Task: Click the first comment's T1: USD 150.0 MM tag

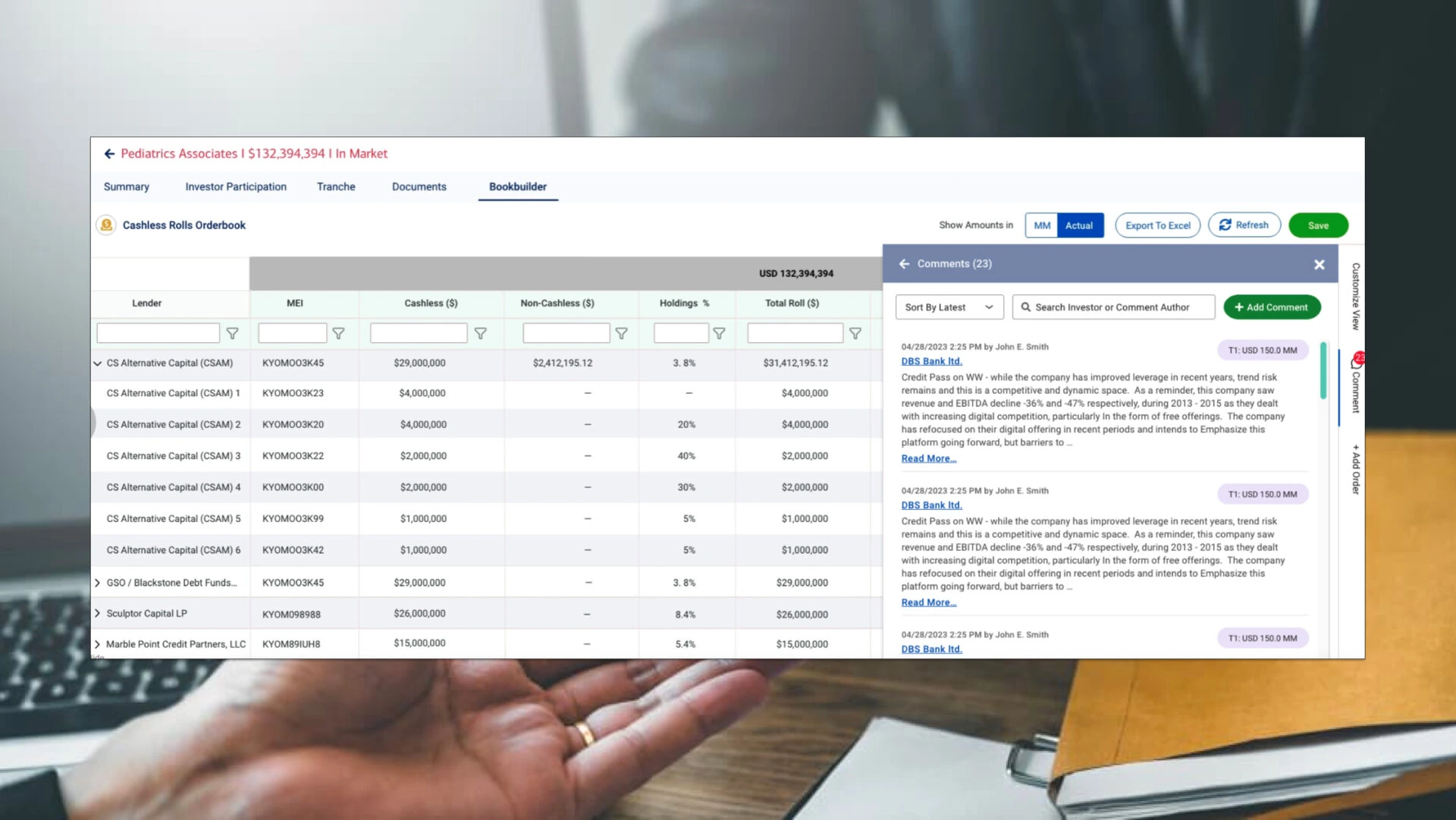Action: pos(1263,350)
